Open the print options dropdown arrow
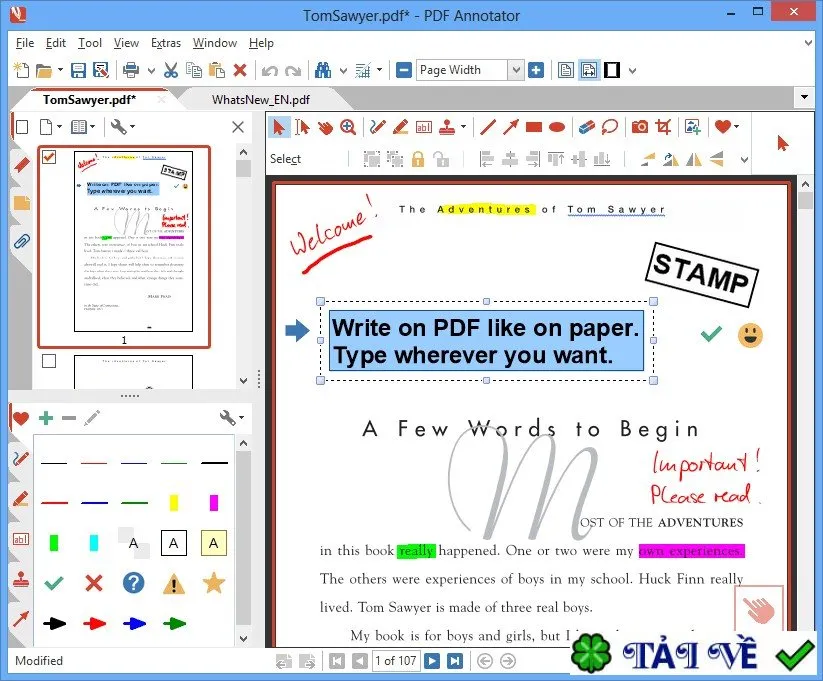Viewport: 823px width, 681px height. 151,70
